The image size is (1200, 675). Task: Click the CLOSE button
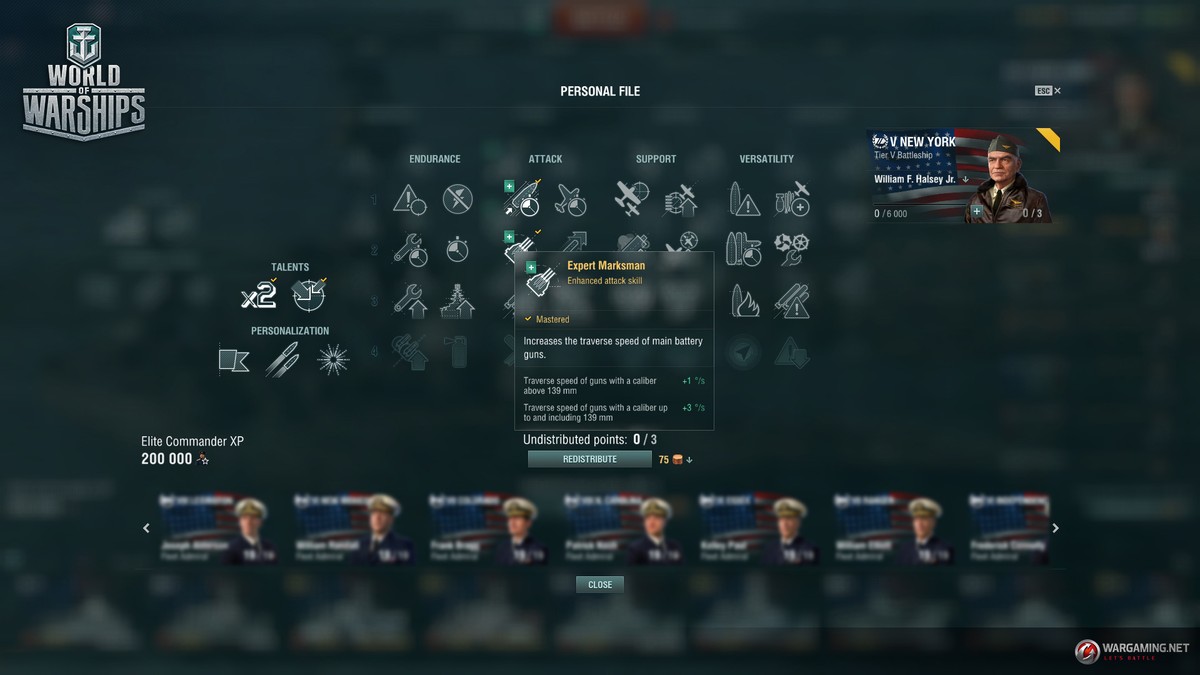[600, 585]
